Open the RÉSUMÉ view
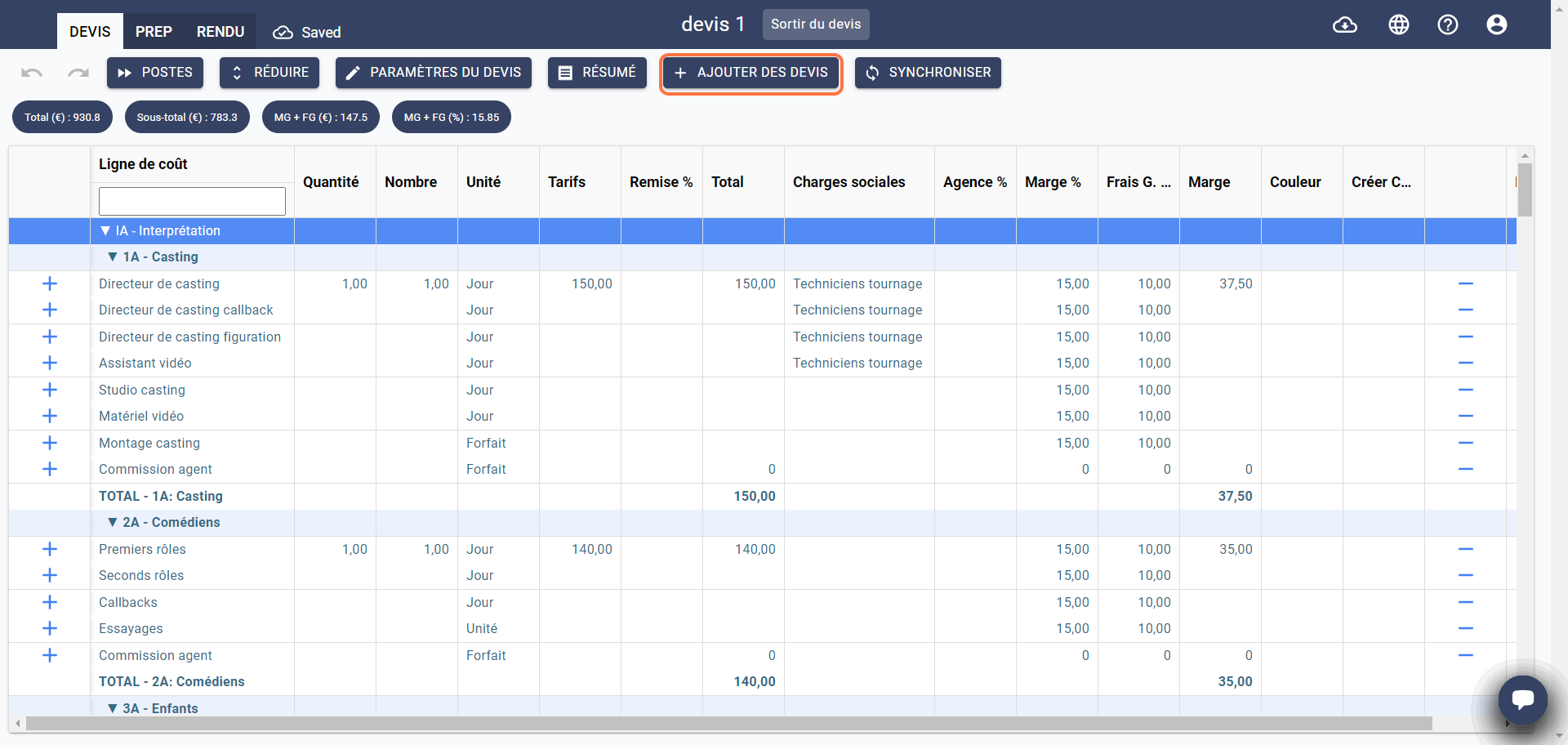Screen dimensions: 1568x745 point(597,73)
